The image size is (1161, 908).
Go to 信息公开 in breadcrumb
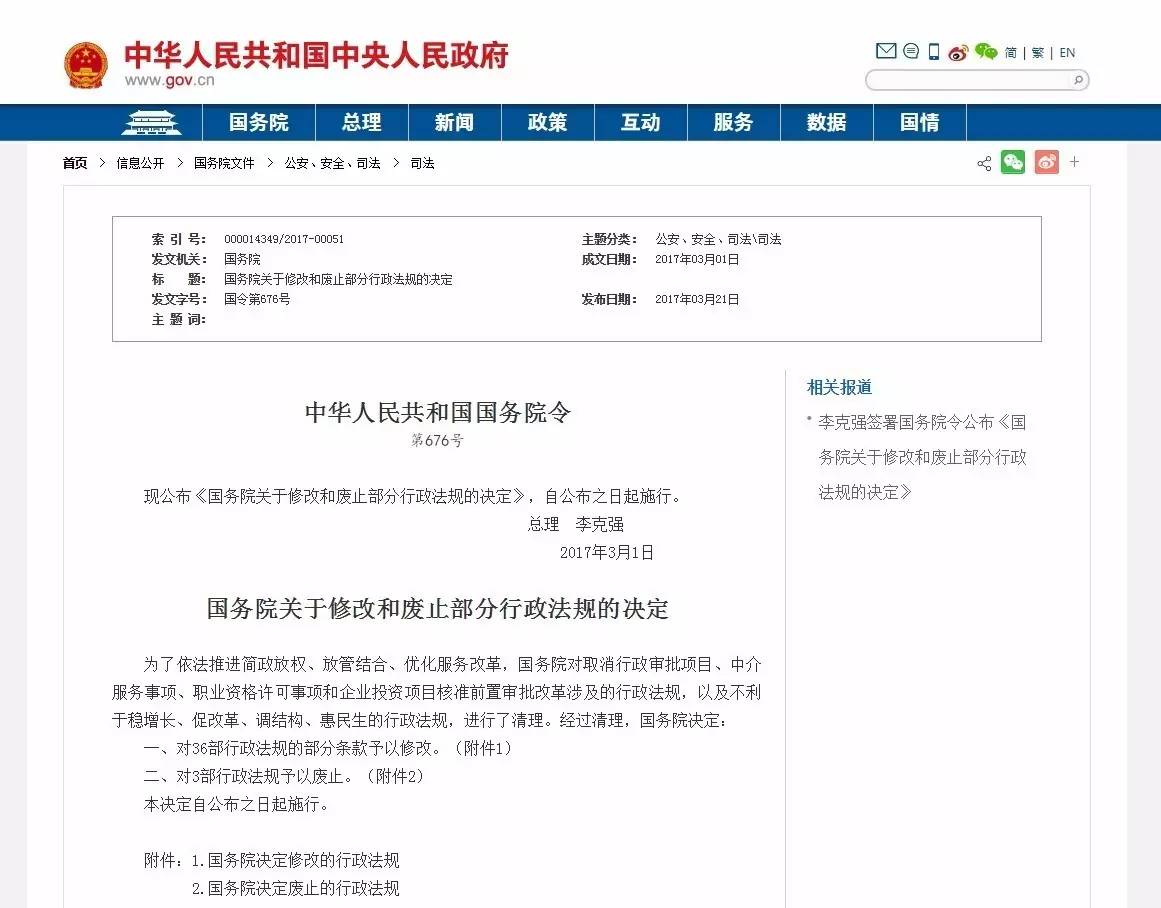tap(140, 163)
